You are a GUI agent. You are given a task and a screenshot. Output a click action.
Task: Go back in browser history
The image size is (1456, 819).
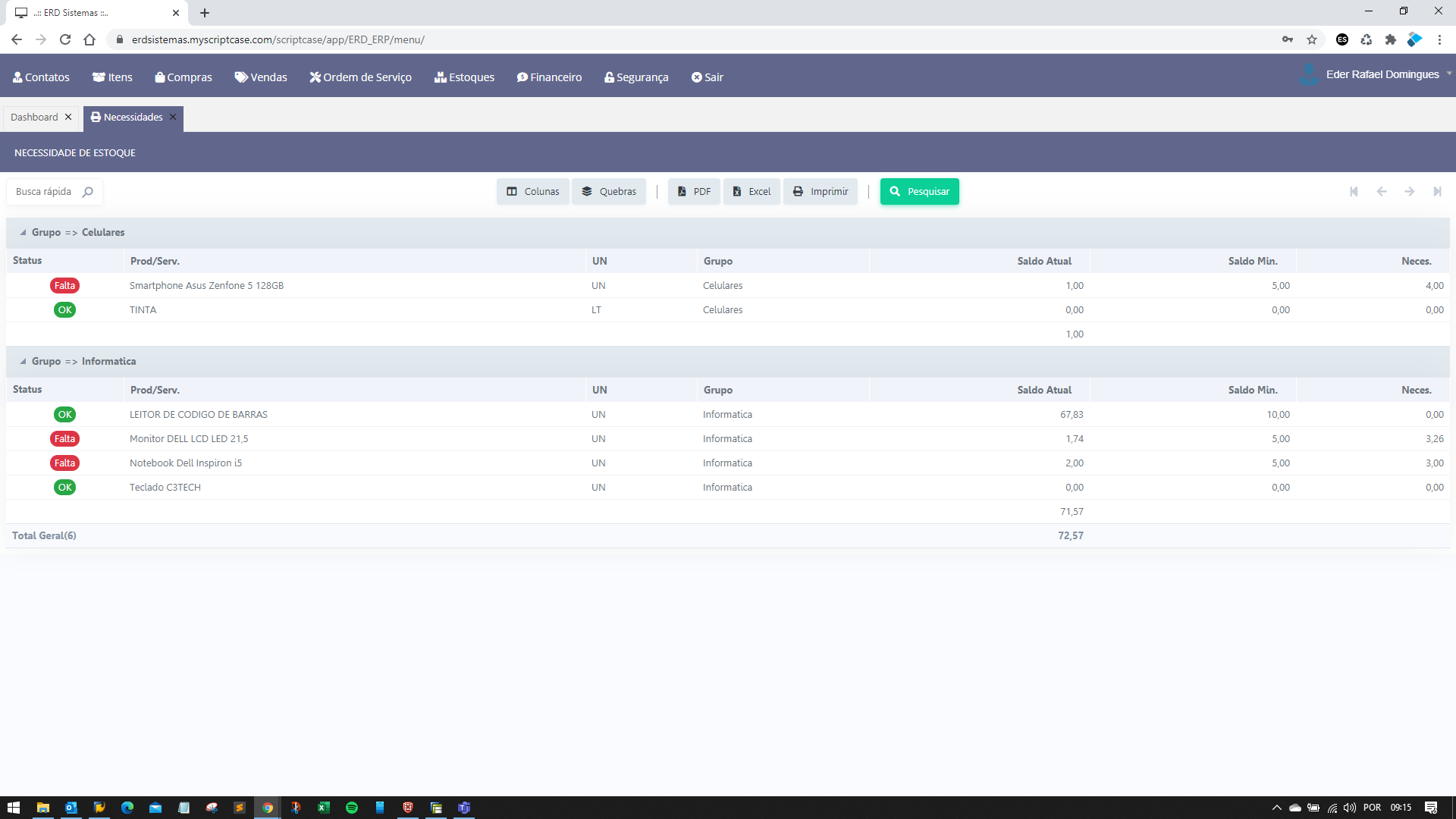tap(17, 39)
